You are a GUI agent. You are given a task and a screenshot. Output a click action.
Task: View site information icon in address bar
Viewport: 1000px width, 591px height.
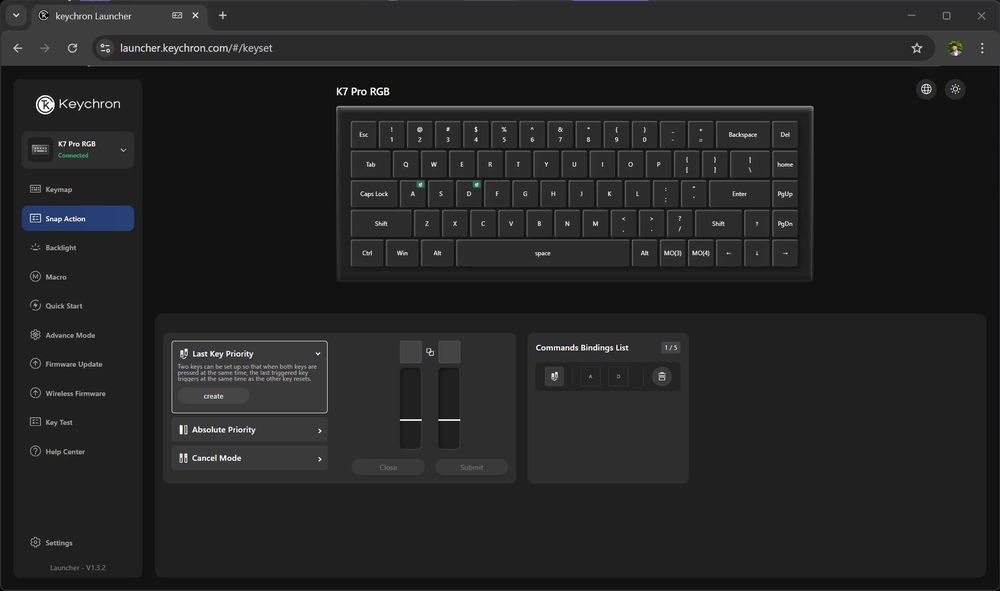coord(105,48)
